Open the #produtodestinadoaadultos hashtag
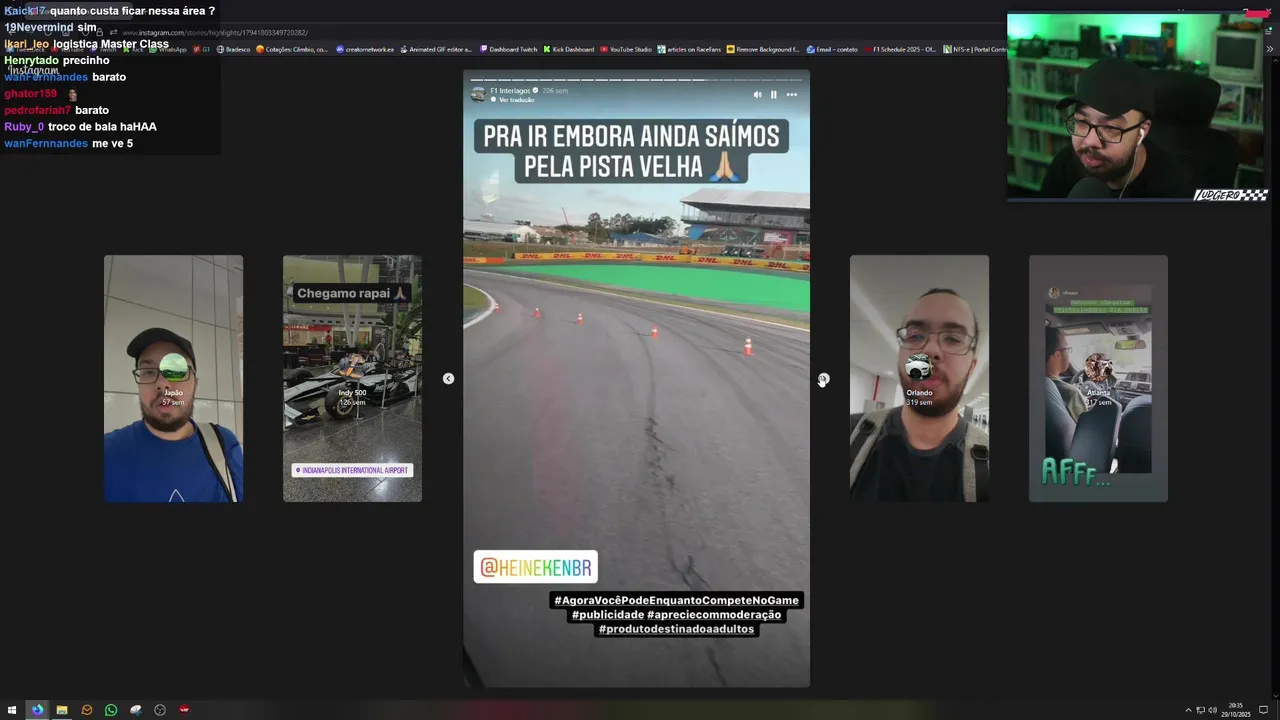The image size is (1280, 720). point(676,629)
